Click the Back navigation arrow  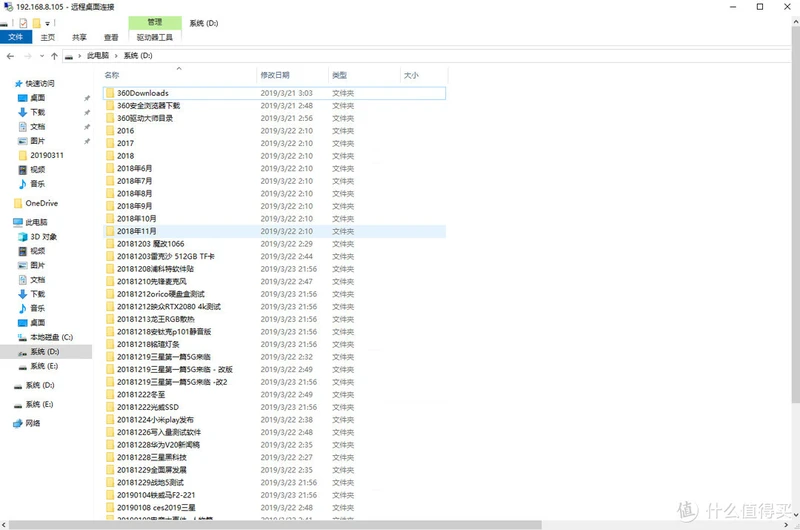pos(10,55)
